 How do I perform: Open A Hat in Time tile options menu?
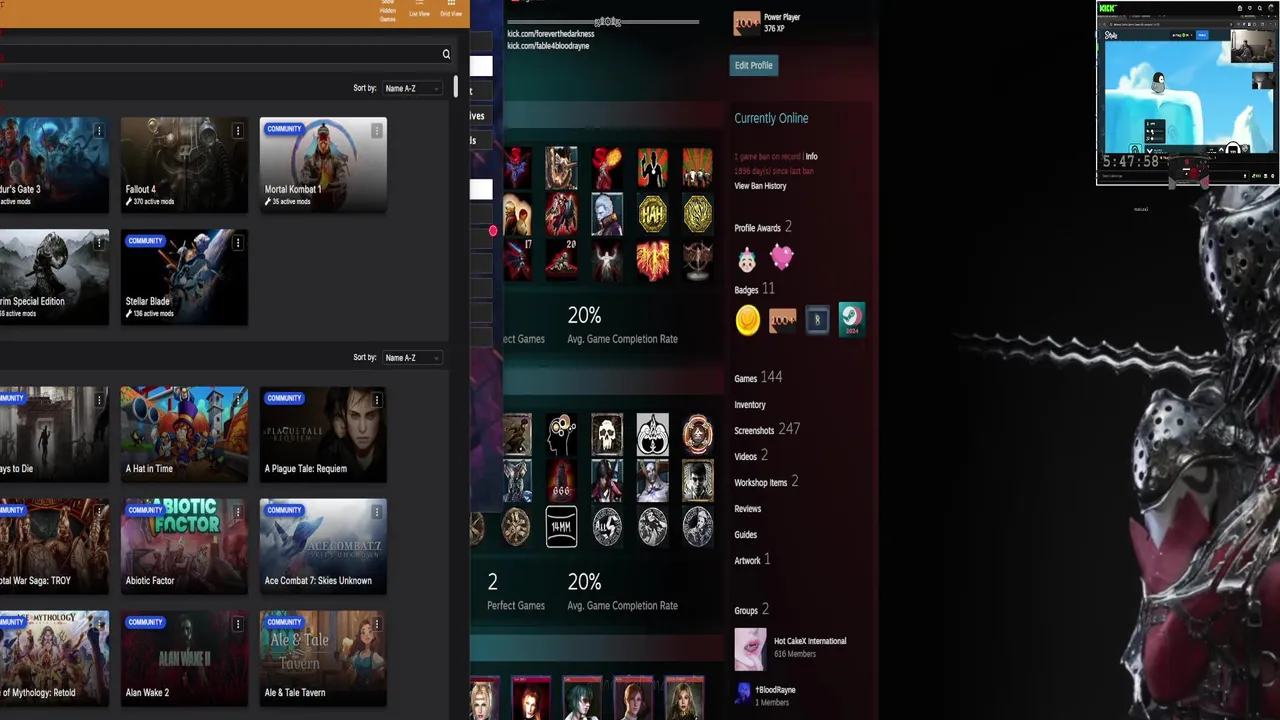click(x=237, y=401)
